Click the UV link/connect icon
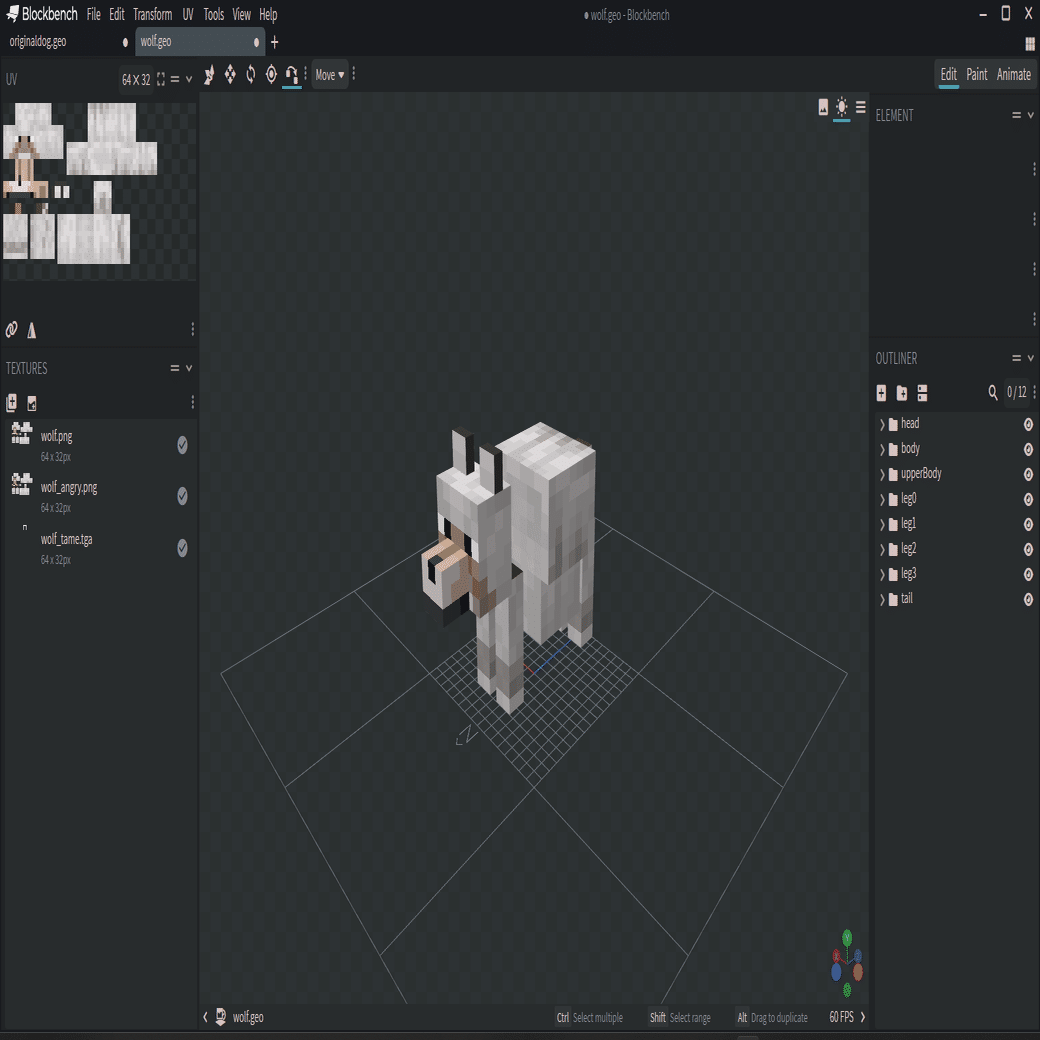The width and height of the screenshot is (1040, 1040). coord(11,329)
